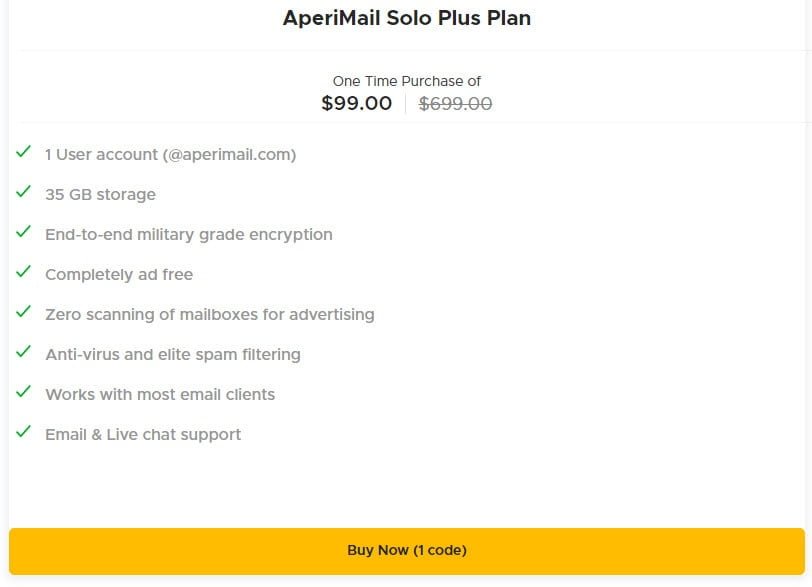Click the checkmark beside Works with most email clients
This screenshot has width=812, height=587.
tap(22, 394)
